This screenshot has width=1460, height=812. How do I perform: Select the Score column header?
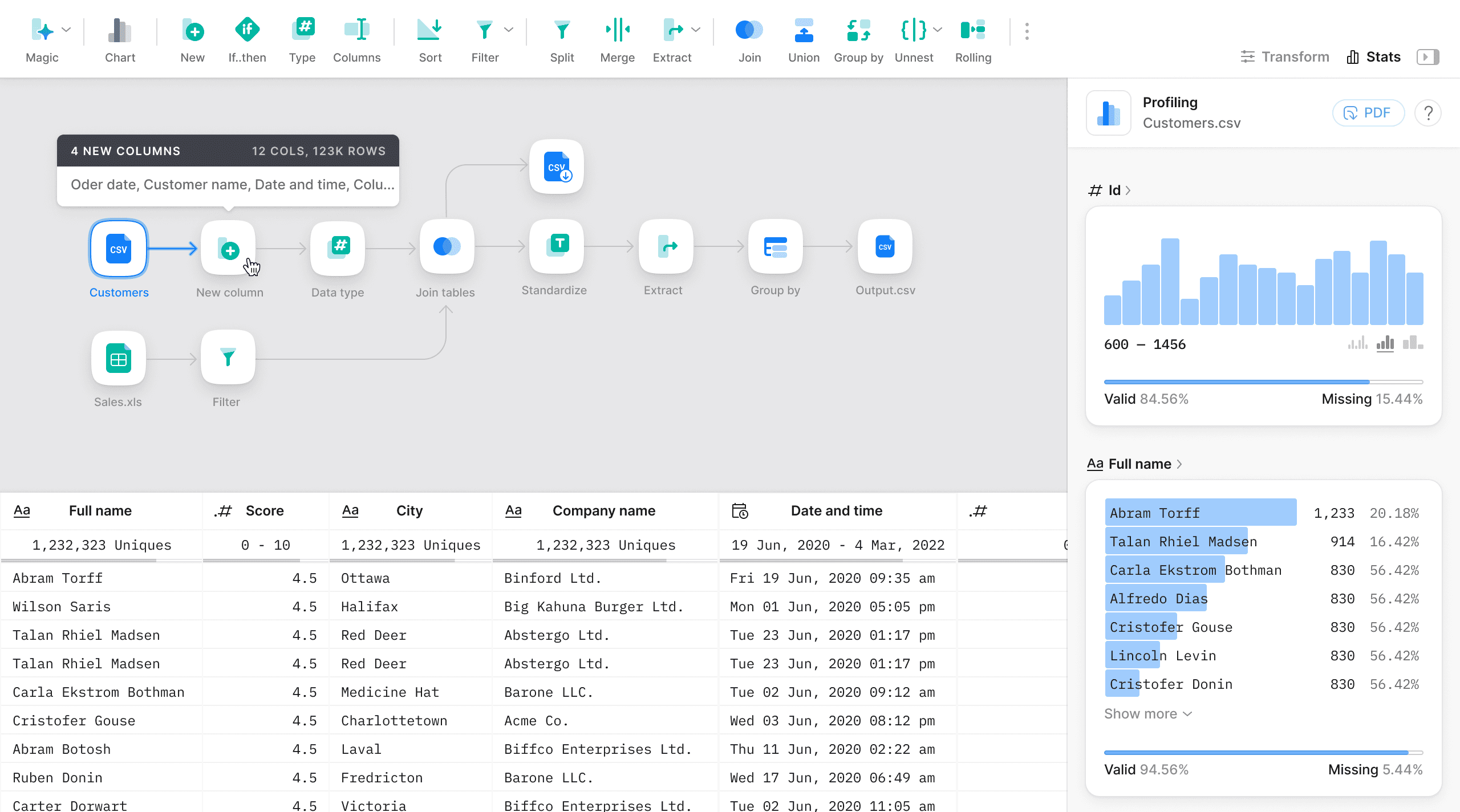click(x=266, y=511)
